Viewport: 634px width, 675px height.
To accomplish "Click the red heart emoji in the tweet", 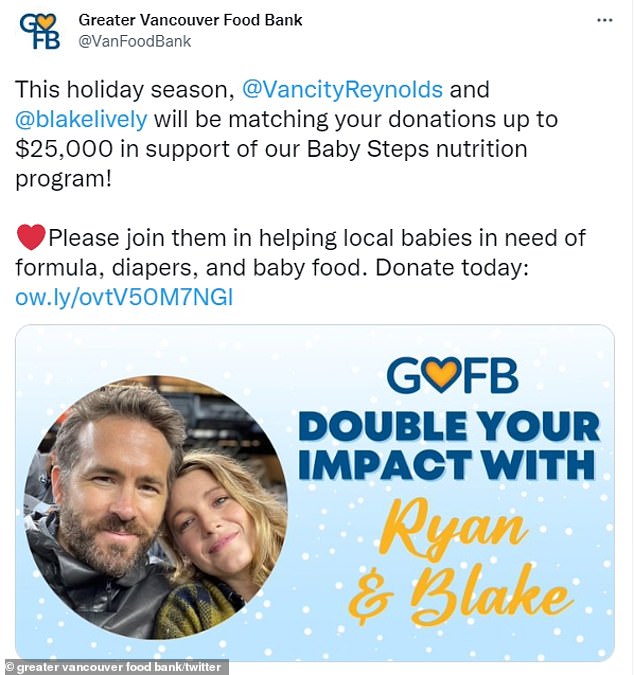I will click(x=32, y=239).
